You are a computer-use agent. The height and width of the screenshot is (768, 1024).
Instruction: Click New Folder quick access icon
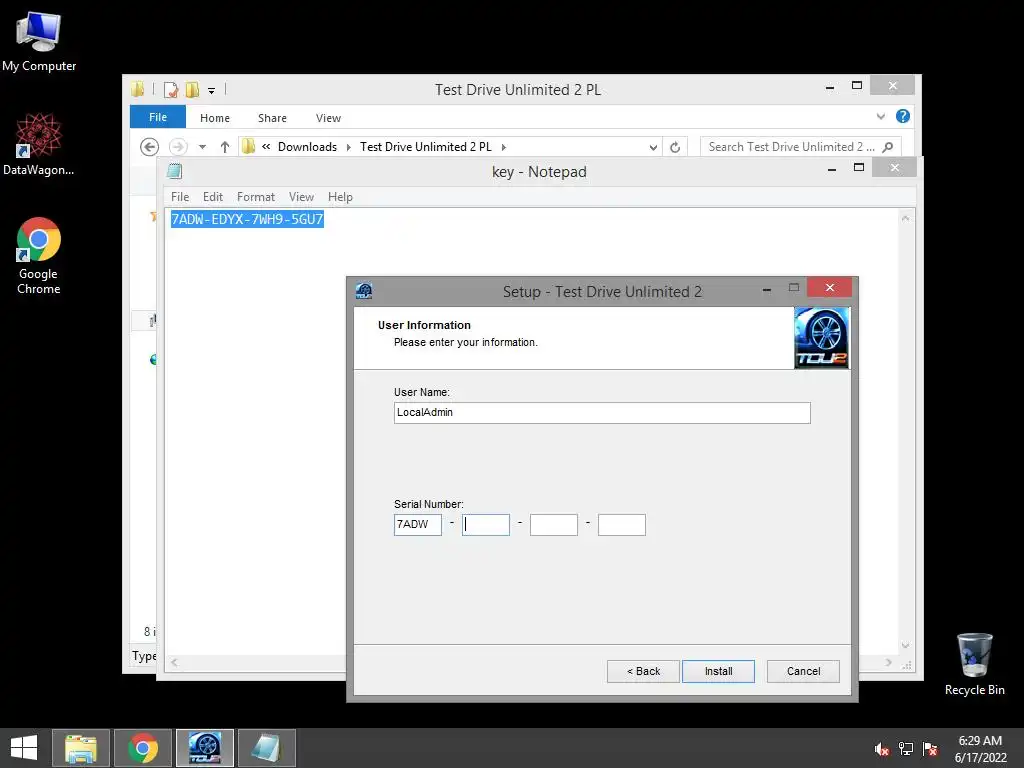192,89
